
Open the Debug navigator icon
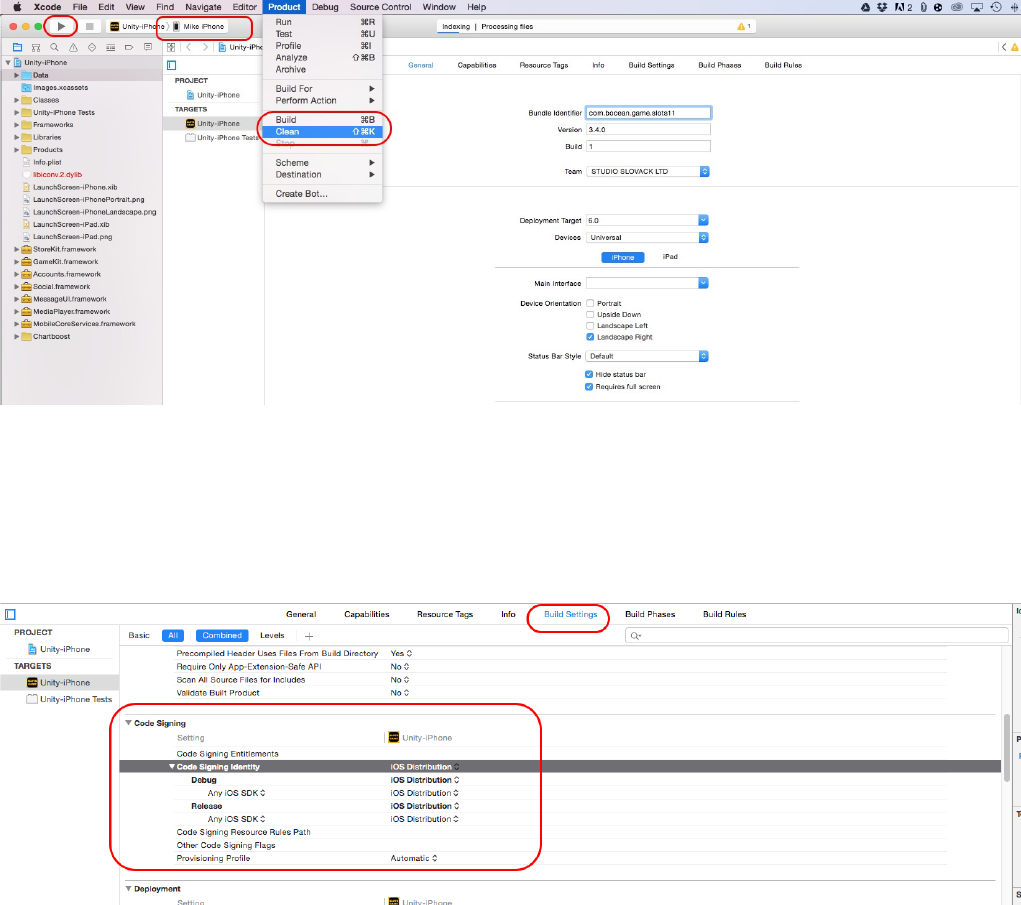pos(111,47)
